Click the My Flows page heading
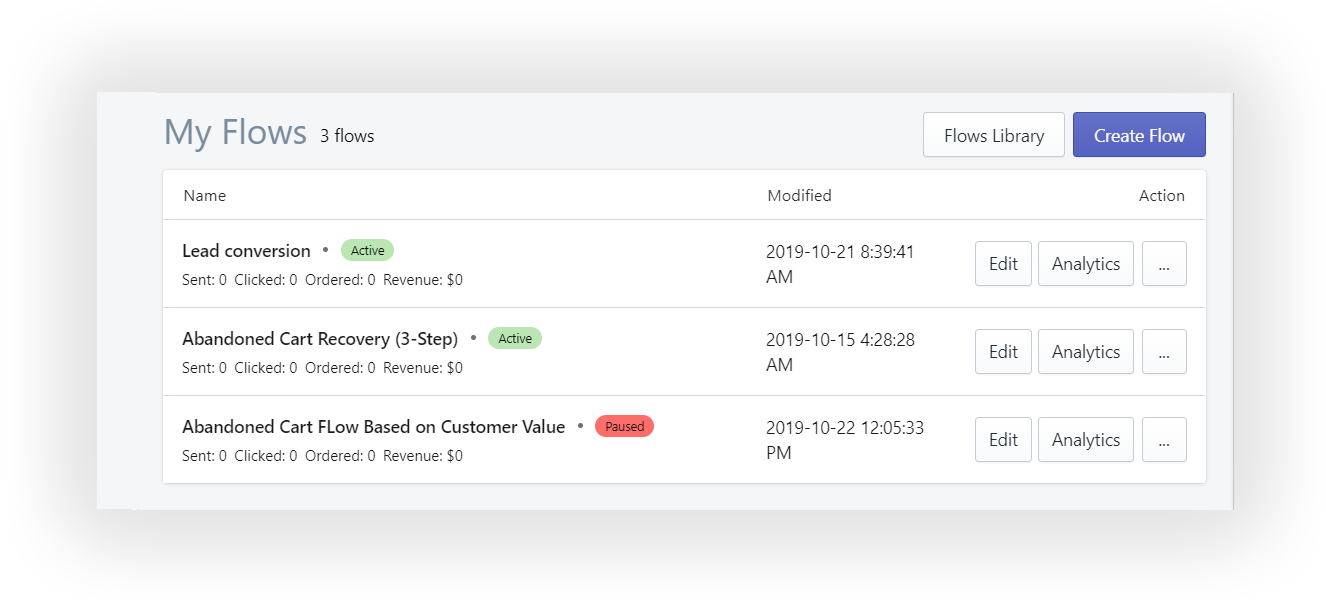 coord(235,132)
